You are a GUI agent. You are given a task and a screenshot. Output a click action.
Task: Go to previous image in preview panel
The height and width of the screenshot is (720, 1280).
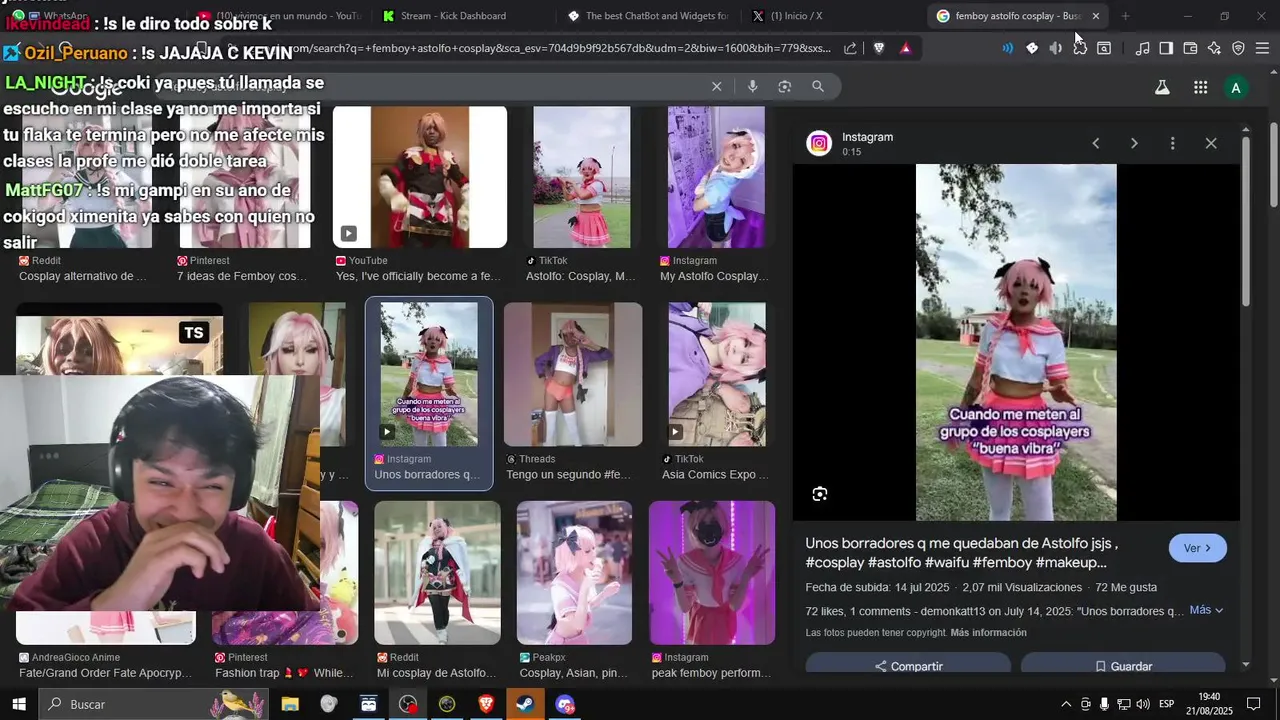pyautogui.click(x=1095, y=143)
